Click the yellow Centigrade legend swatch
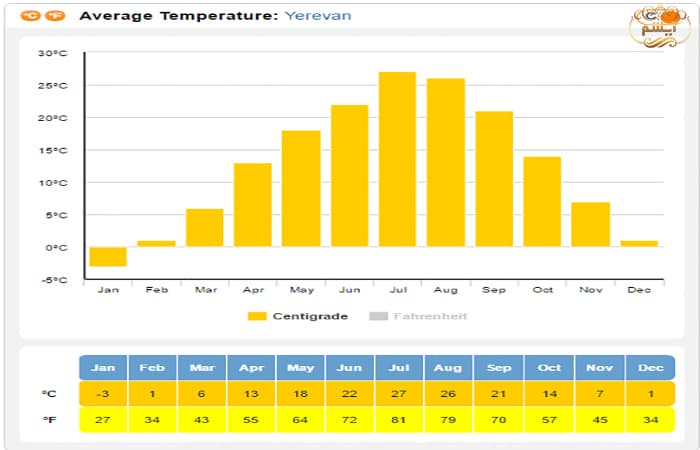This screenshot has height=450, width=700. (257, 316)
